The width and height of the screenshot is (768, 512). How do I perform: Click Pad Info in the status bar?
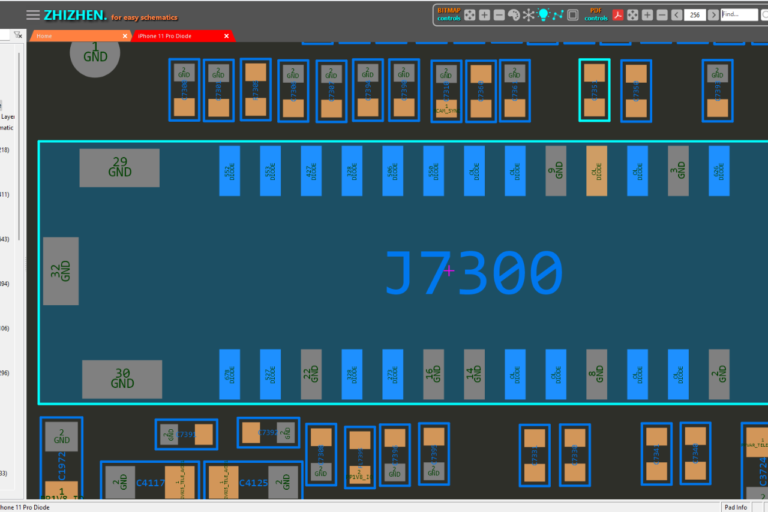736,507
